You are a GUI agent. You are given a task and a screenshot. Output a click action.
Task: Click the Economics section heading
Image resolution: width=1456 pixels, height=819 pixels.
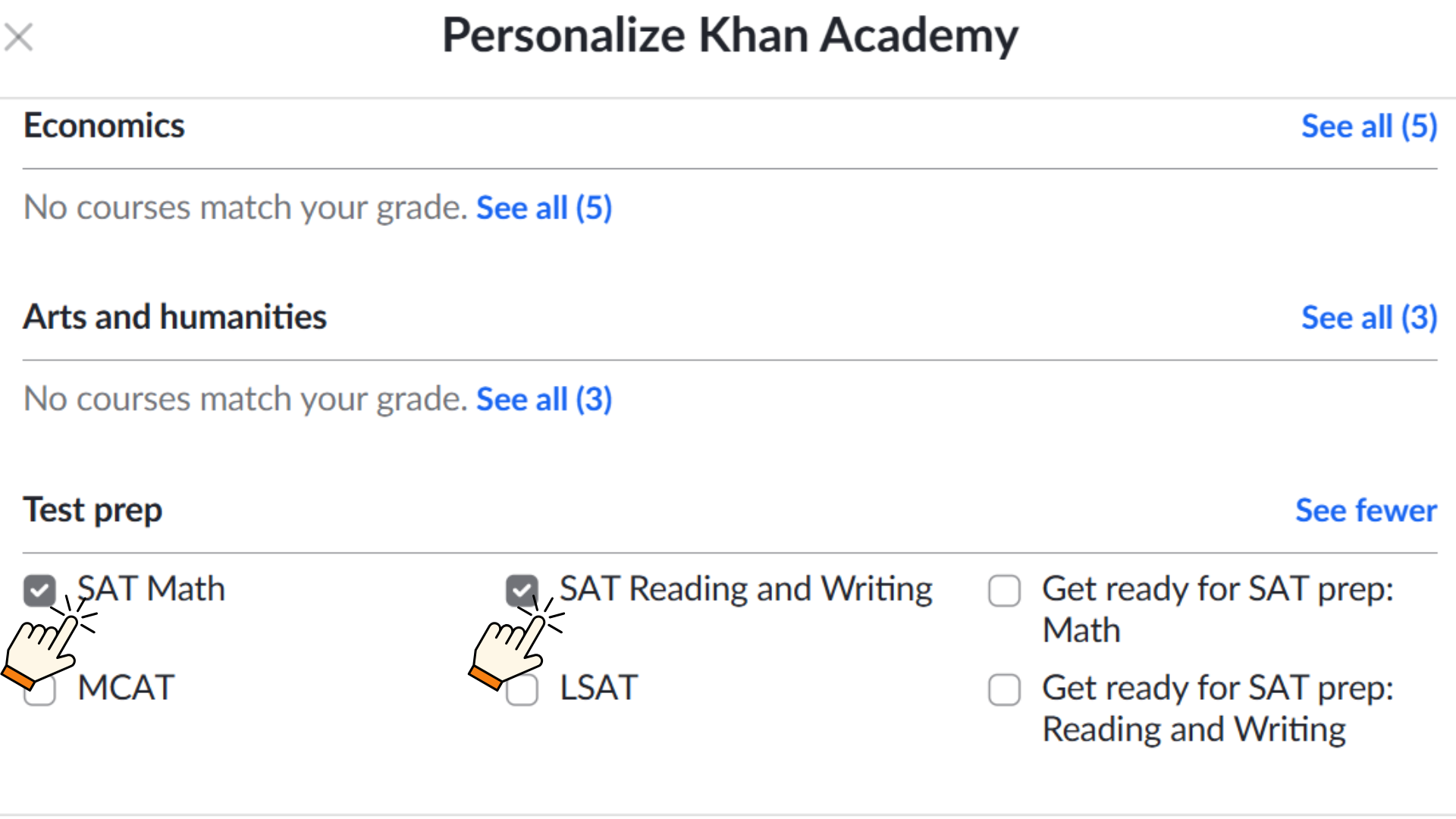coord(104,126)
